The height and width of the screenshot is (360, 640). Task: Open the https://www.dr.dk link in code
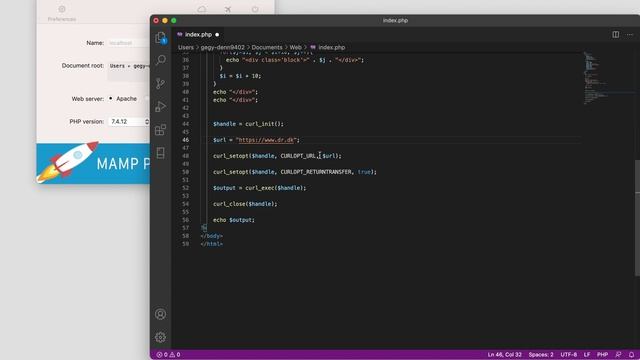(x=266, y=140)
